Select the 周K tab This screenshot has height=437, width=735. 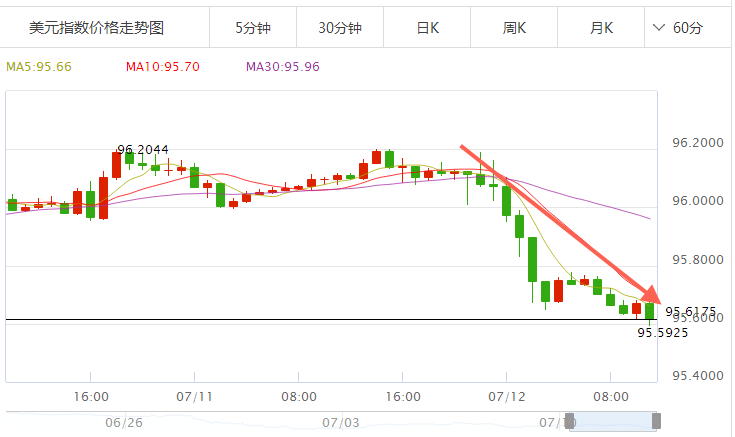pyautogui.click(x=514, y=28)
